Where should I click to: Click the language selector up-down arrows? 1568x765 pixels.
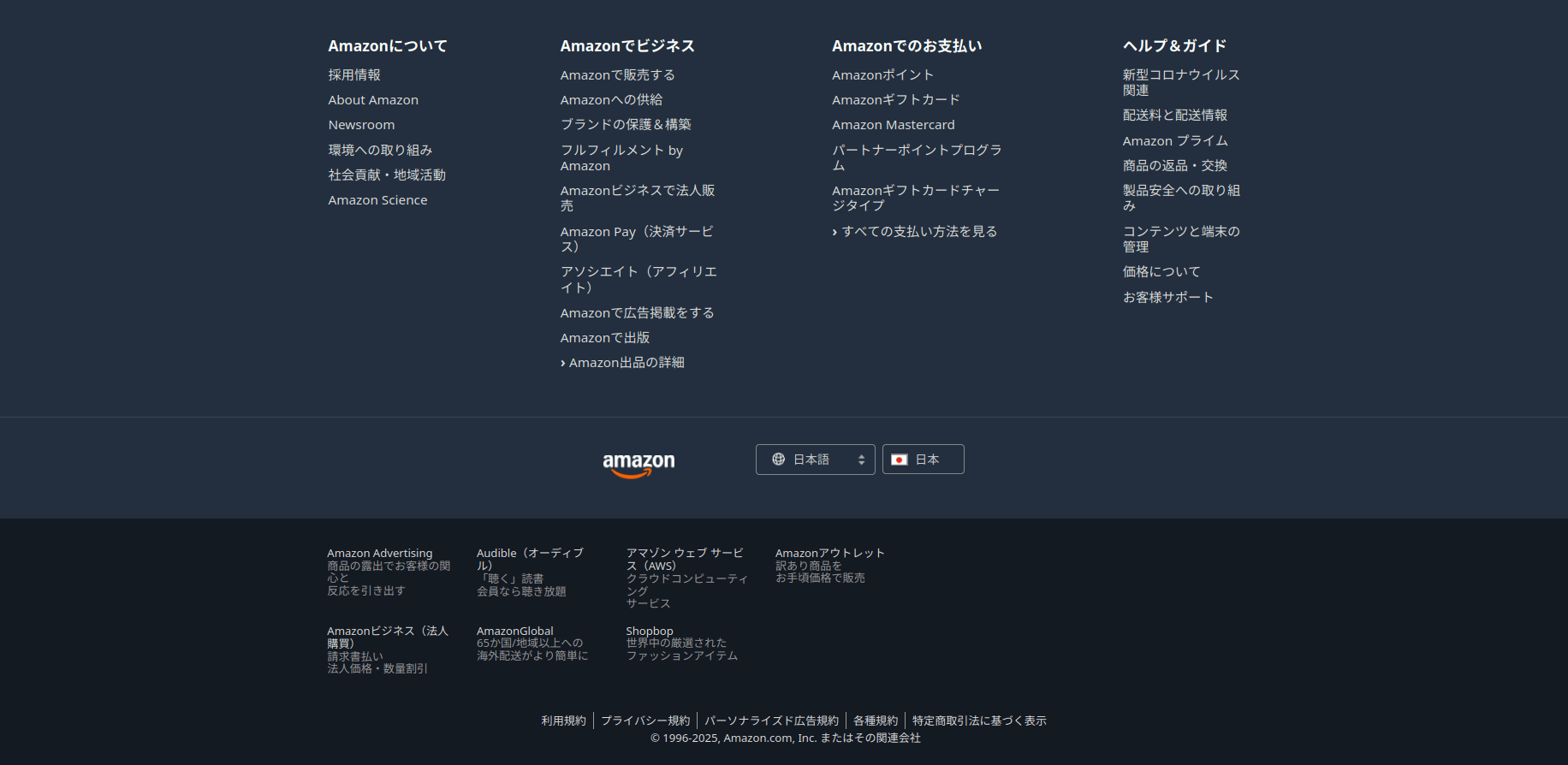pyautogui.click(x=861, y=460)
